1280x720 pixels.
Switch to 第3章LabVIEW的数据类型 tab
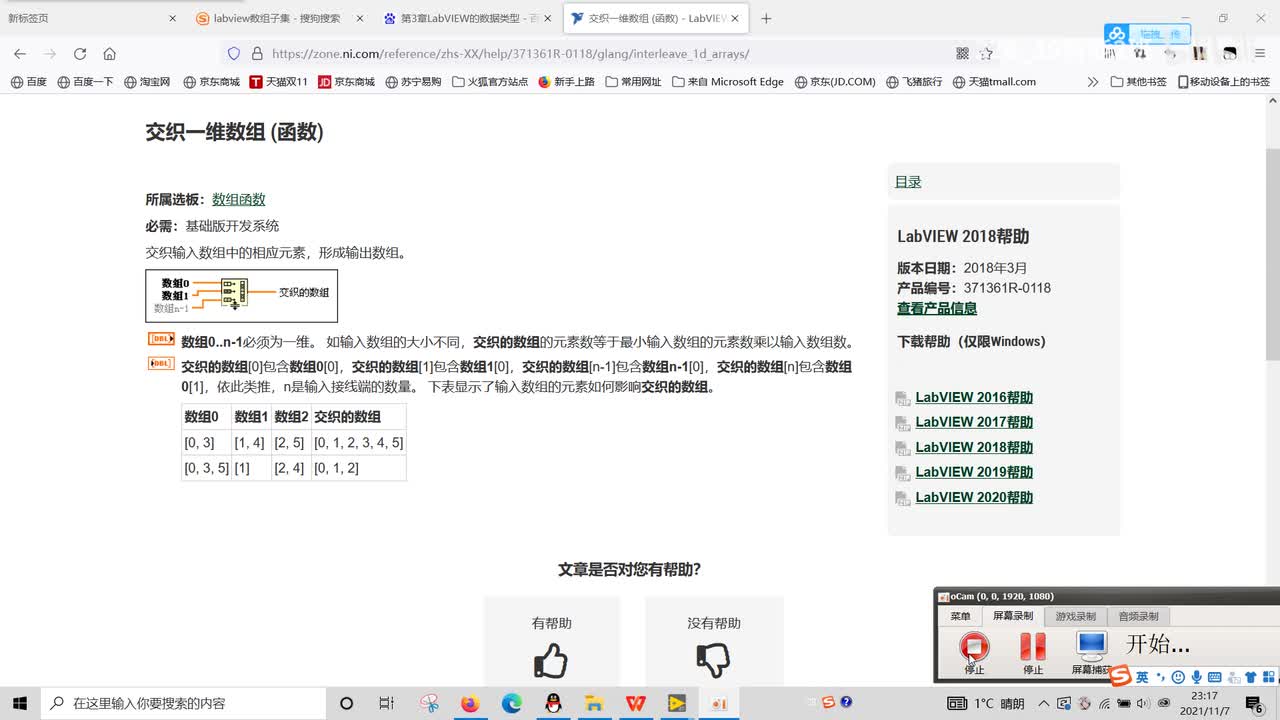point(468,18)
